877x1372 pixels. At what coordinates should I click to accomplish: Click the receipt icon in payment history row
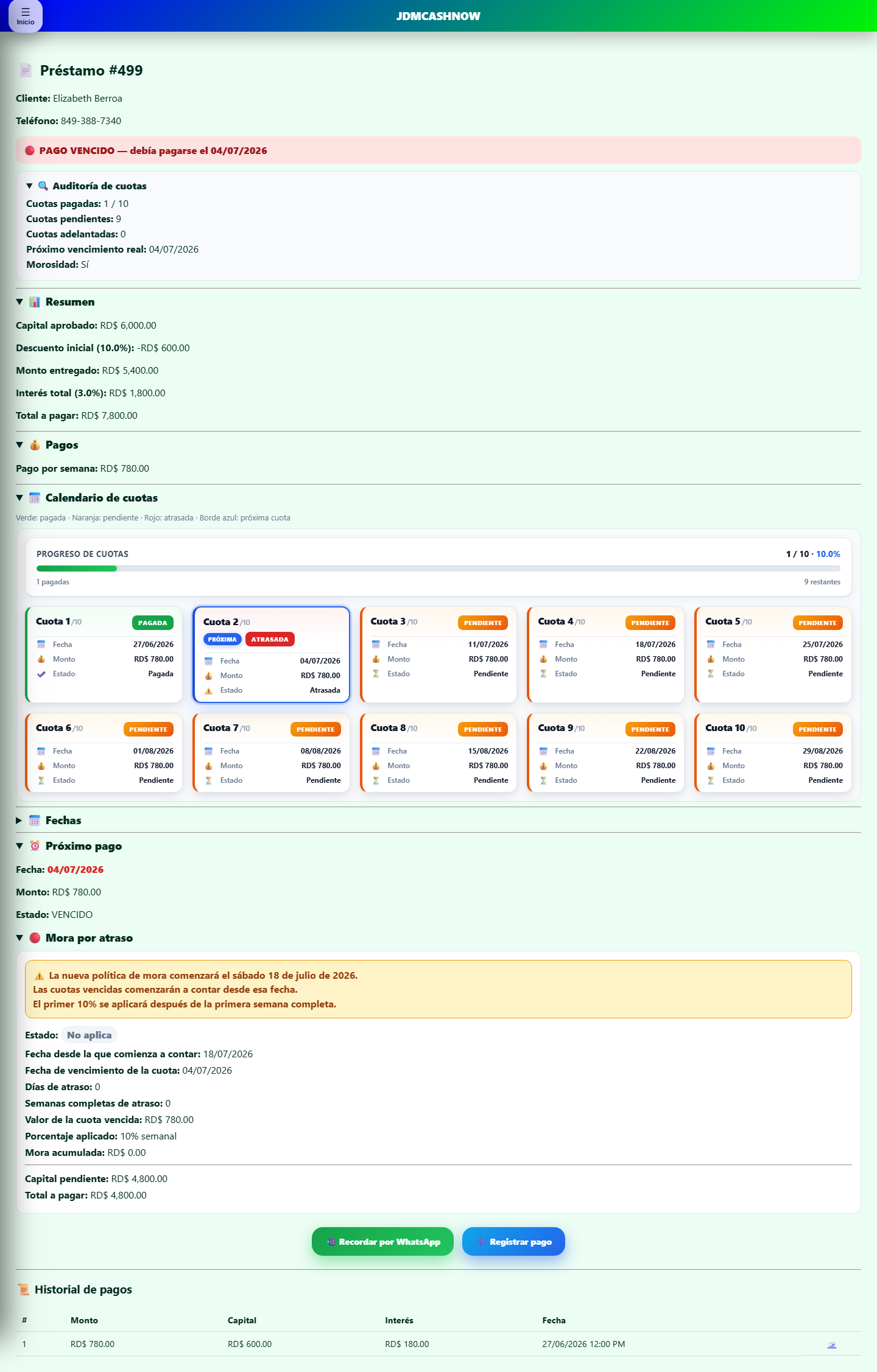(x=831, y=1344)
